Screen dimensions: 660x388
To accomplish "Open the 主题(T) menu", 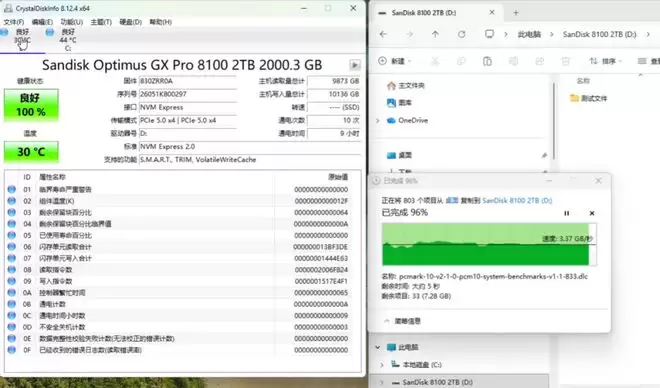I will pyautogui.click(x=101, y=22).
